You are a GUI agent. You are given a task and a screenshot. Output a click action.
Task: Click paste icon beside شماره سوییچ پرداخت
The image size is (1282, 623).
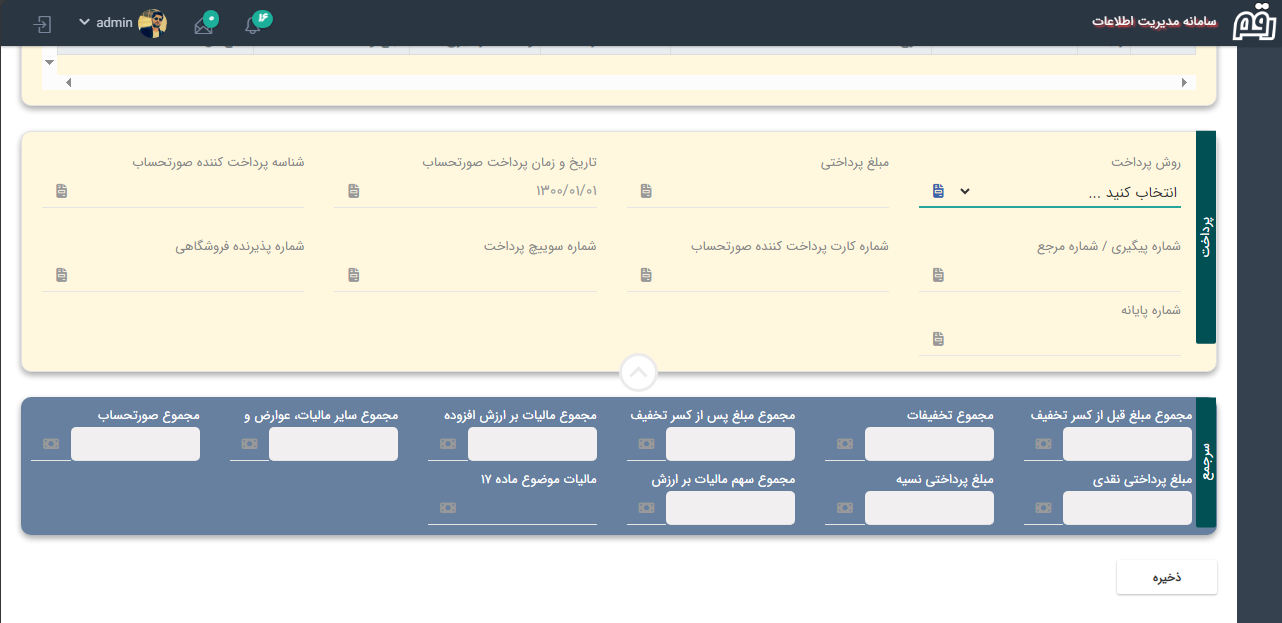click(353, 273)
